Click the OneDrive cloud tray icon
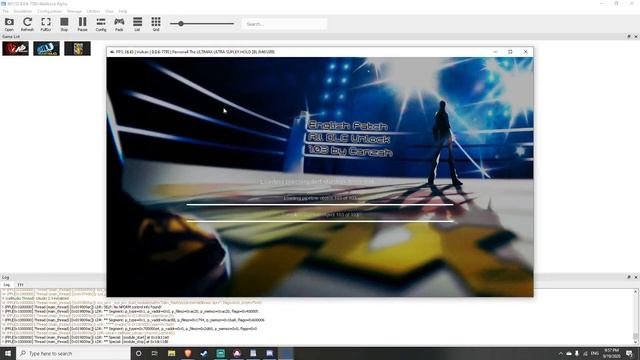 [569, 353]
